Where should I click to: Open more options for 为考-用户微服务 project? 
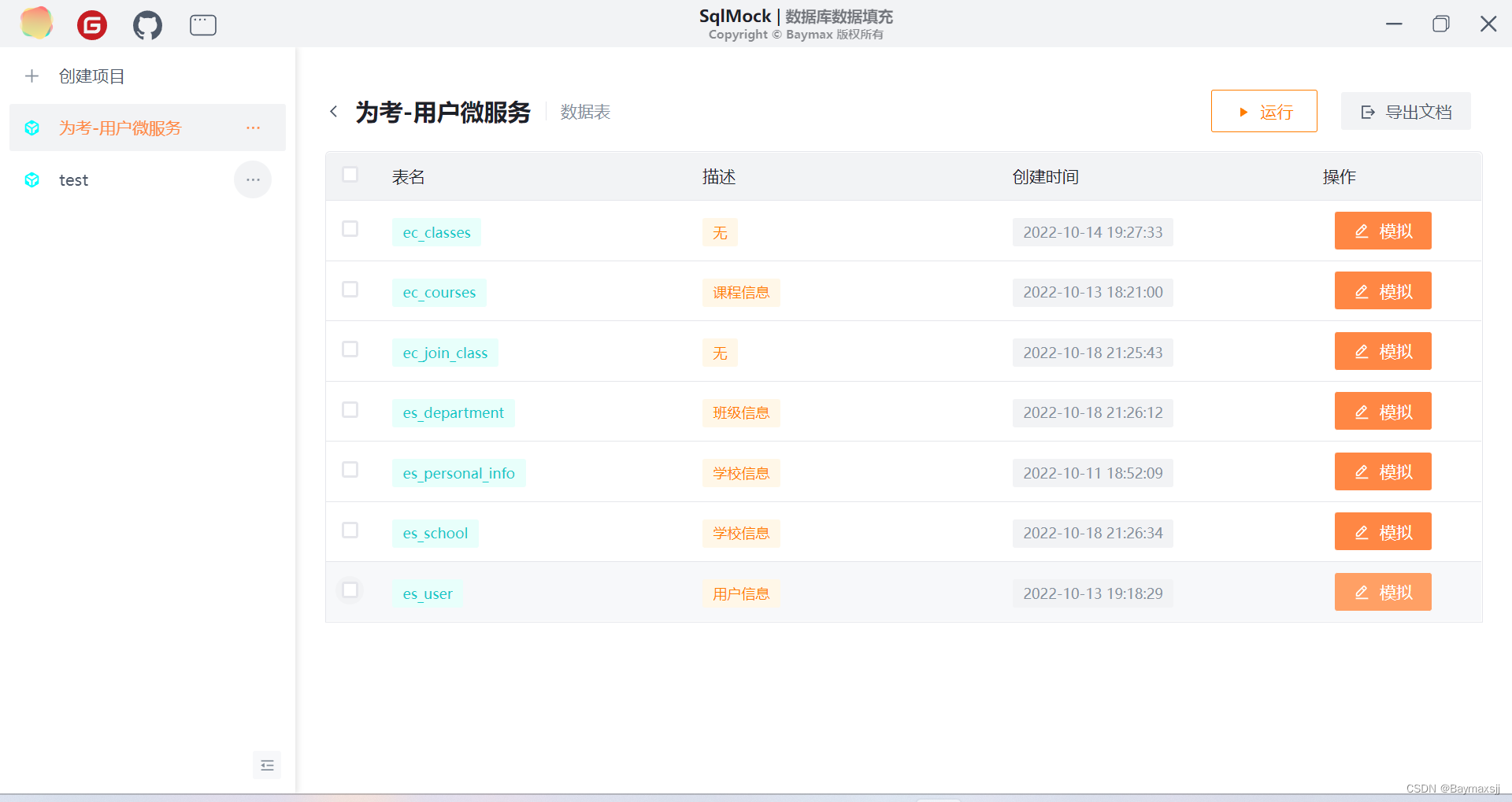(253, 128)
